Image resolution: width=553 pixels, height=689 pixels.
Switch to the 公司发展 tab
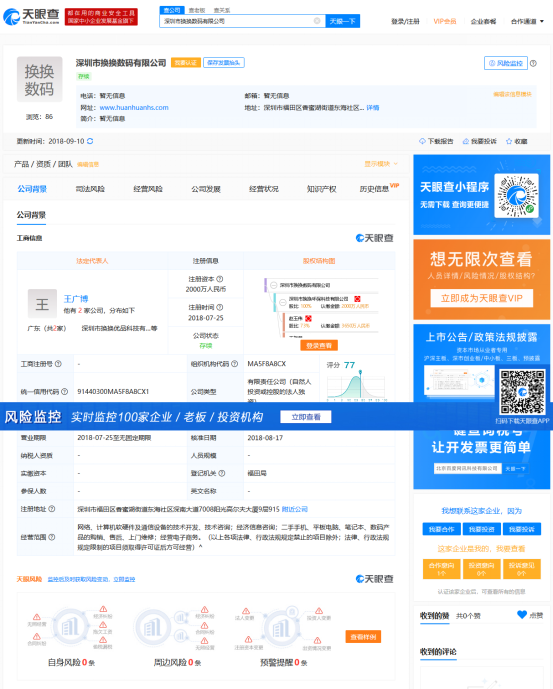(206, 189)
